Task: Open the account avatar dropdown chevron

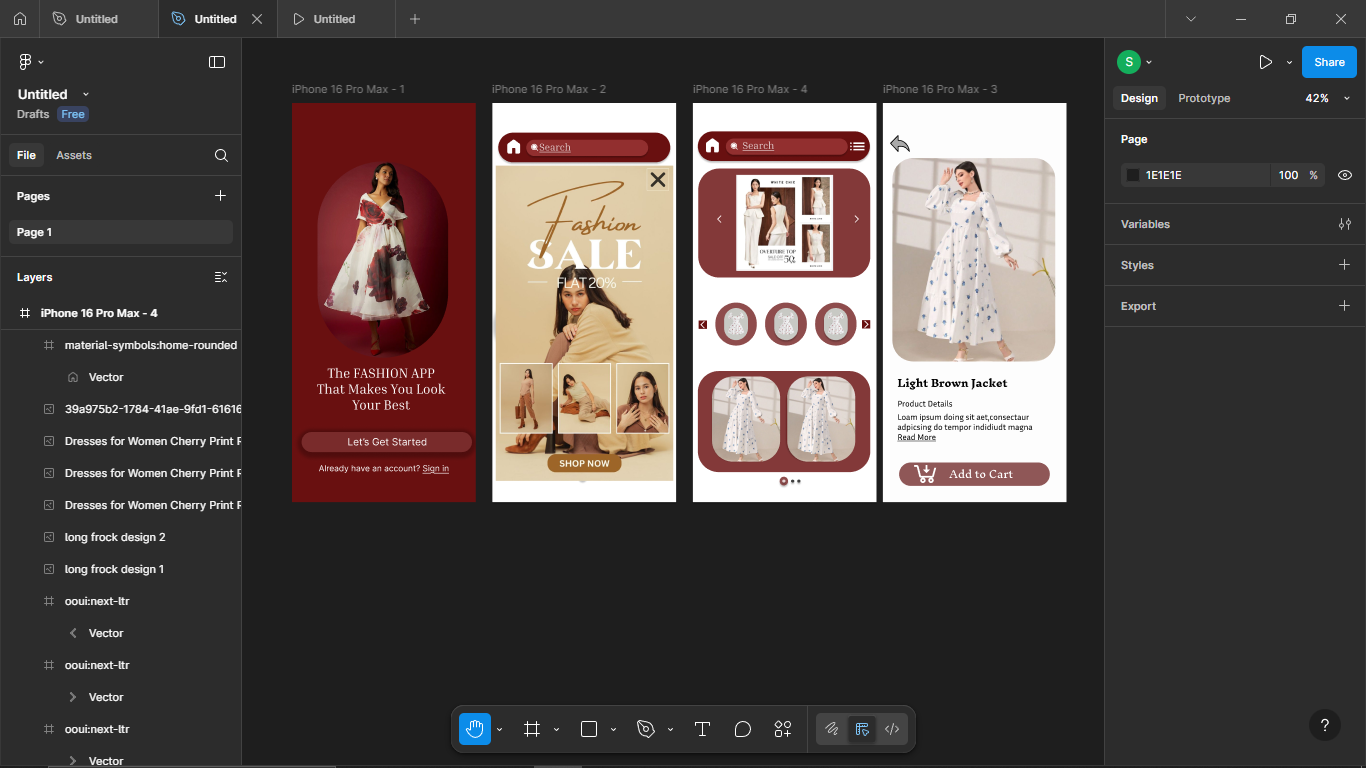Action: coord(1149,62)
